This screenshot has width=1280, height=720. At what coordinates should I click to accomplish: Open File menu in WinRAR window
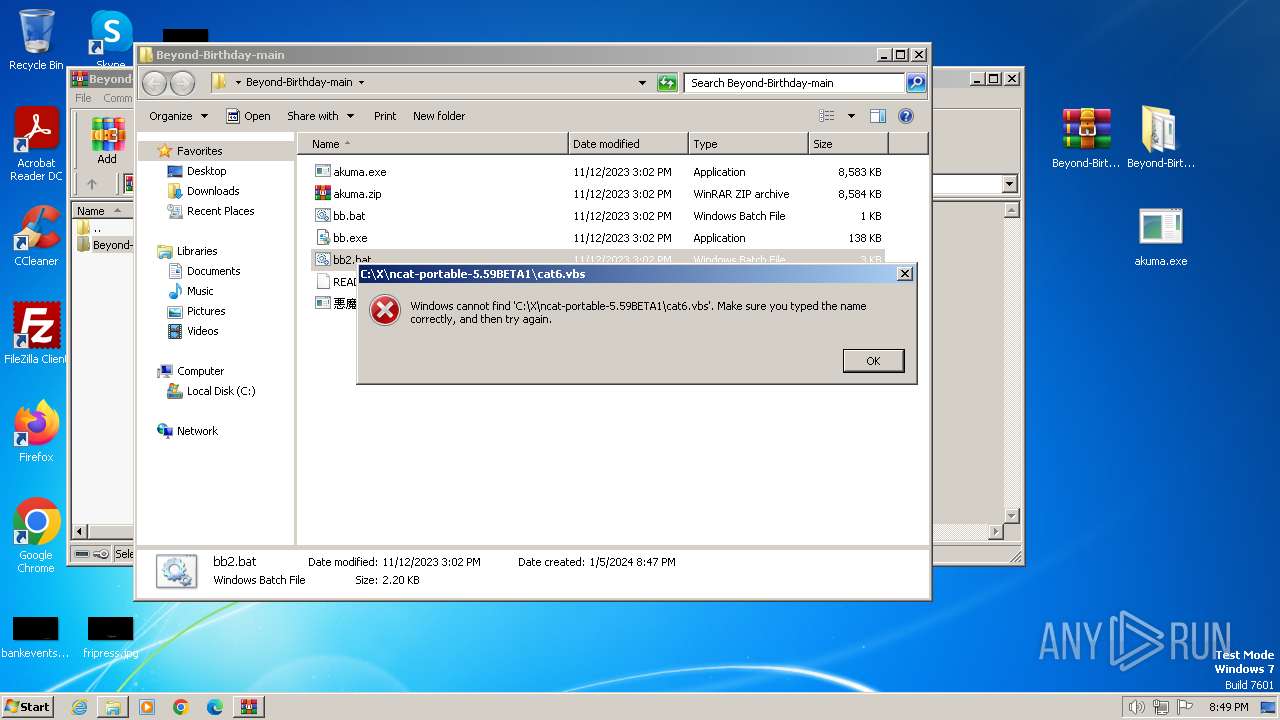coord(83,98)
